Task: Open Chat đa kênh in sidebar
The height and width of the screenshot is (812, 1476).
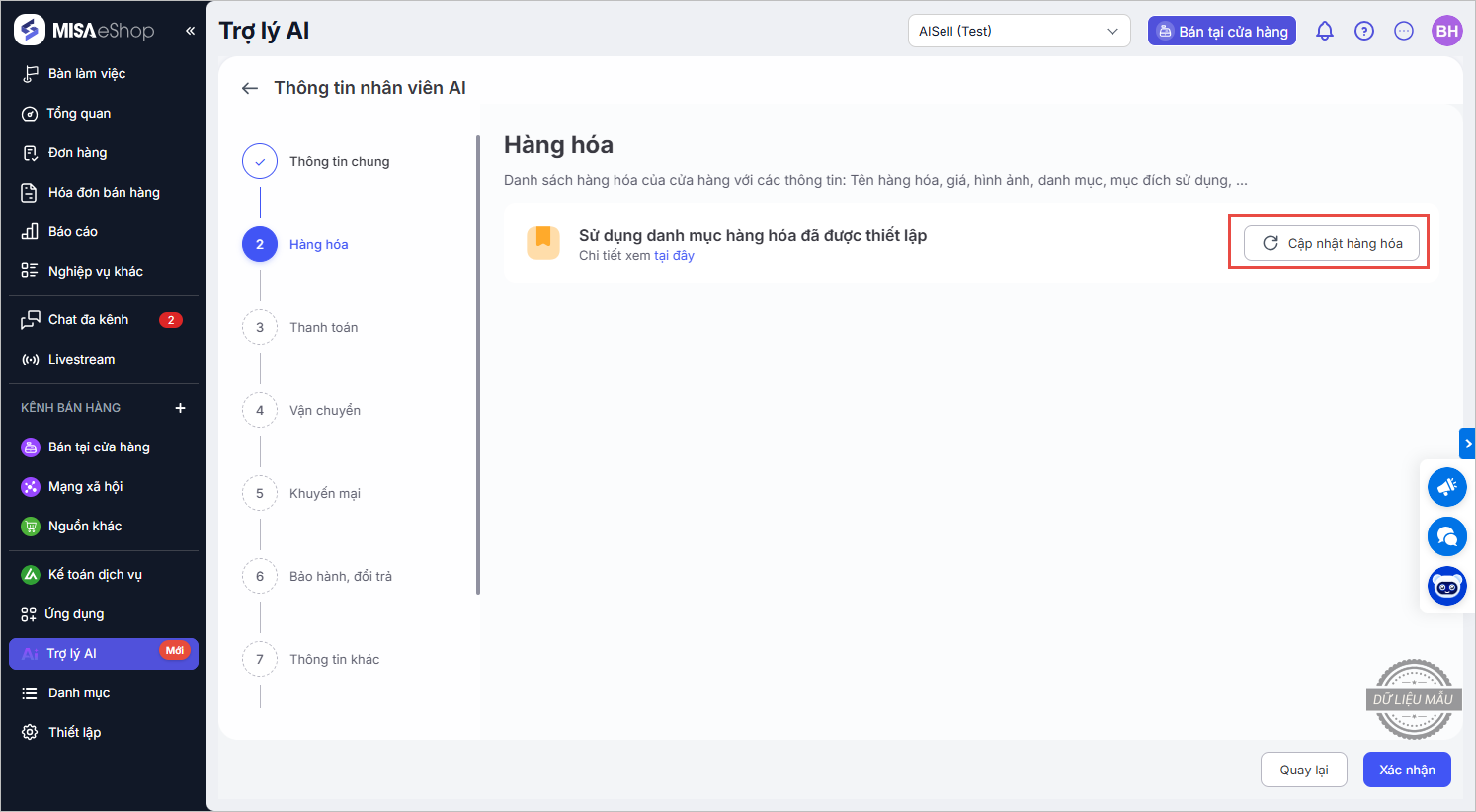Action: pyautogui.click(x=88, y=319)
